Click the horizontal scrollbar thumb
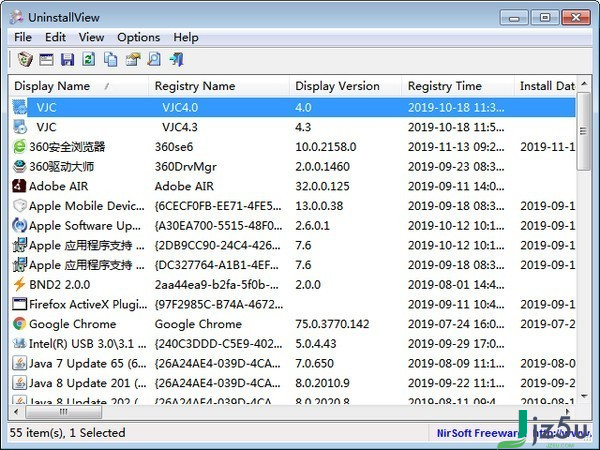This screenshot has width=600, height=450. (x=64, y=412)
